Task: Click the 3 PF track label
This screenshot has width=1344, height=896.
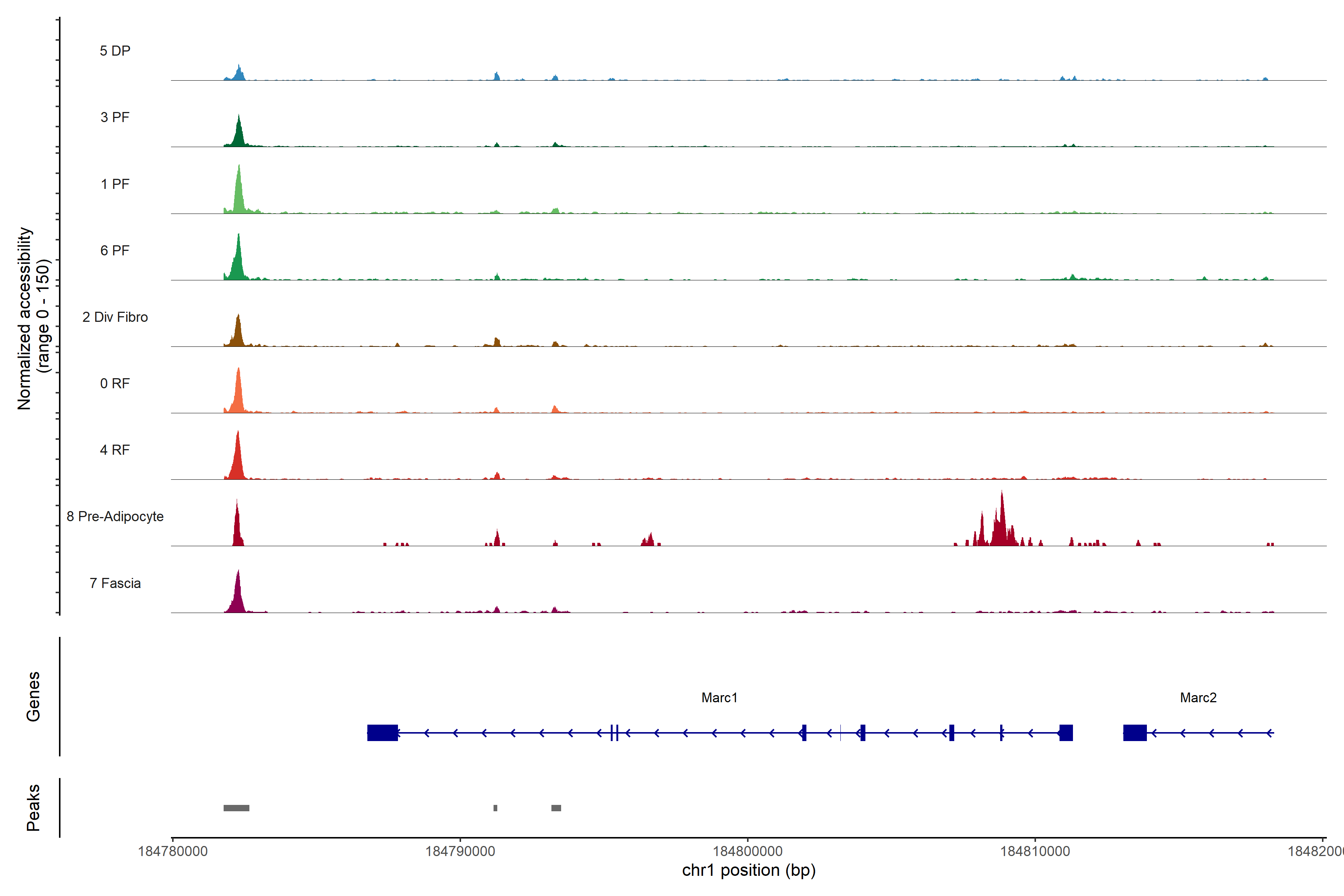Action: pos(115,117)
